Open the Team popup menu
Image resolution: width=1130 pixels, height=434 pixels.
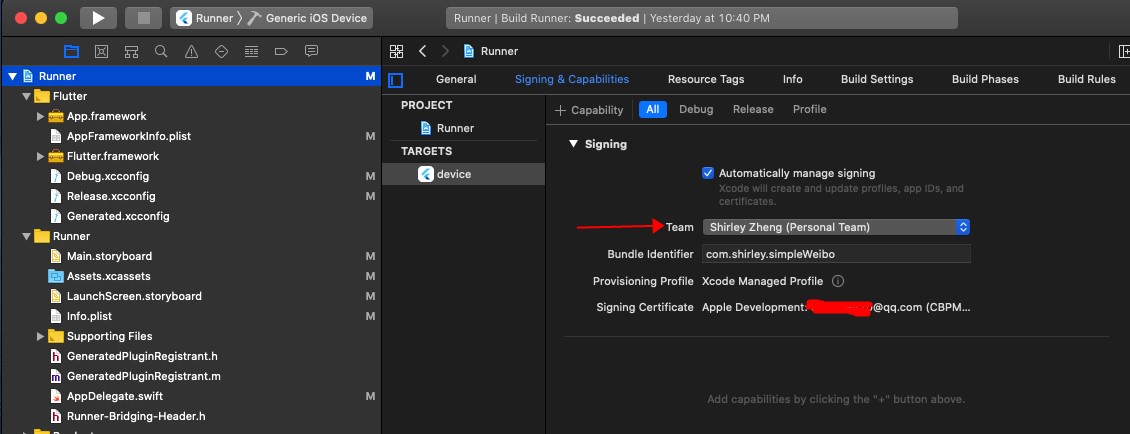(836, 227)
